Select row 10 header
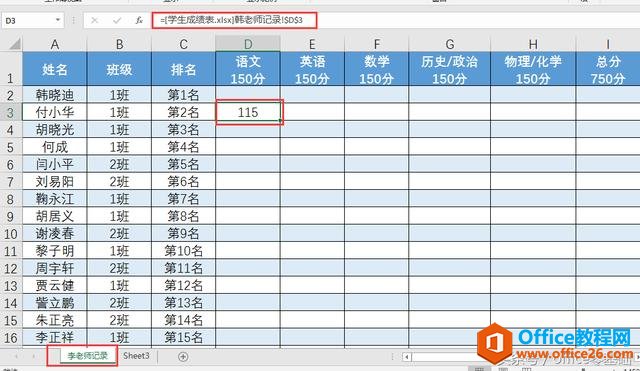This screenshot has height=371, width=640. click(x=11, y=234)
